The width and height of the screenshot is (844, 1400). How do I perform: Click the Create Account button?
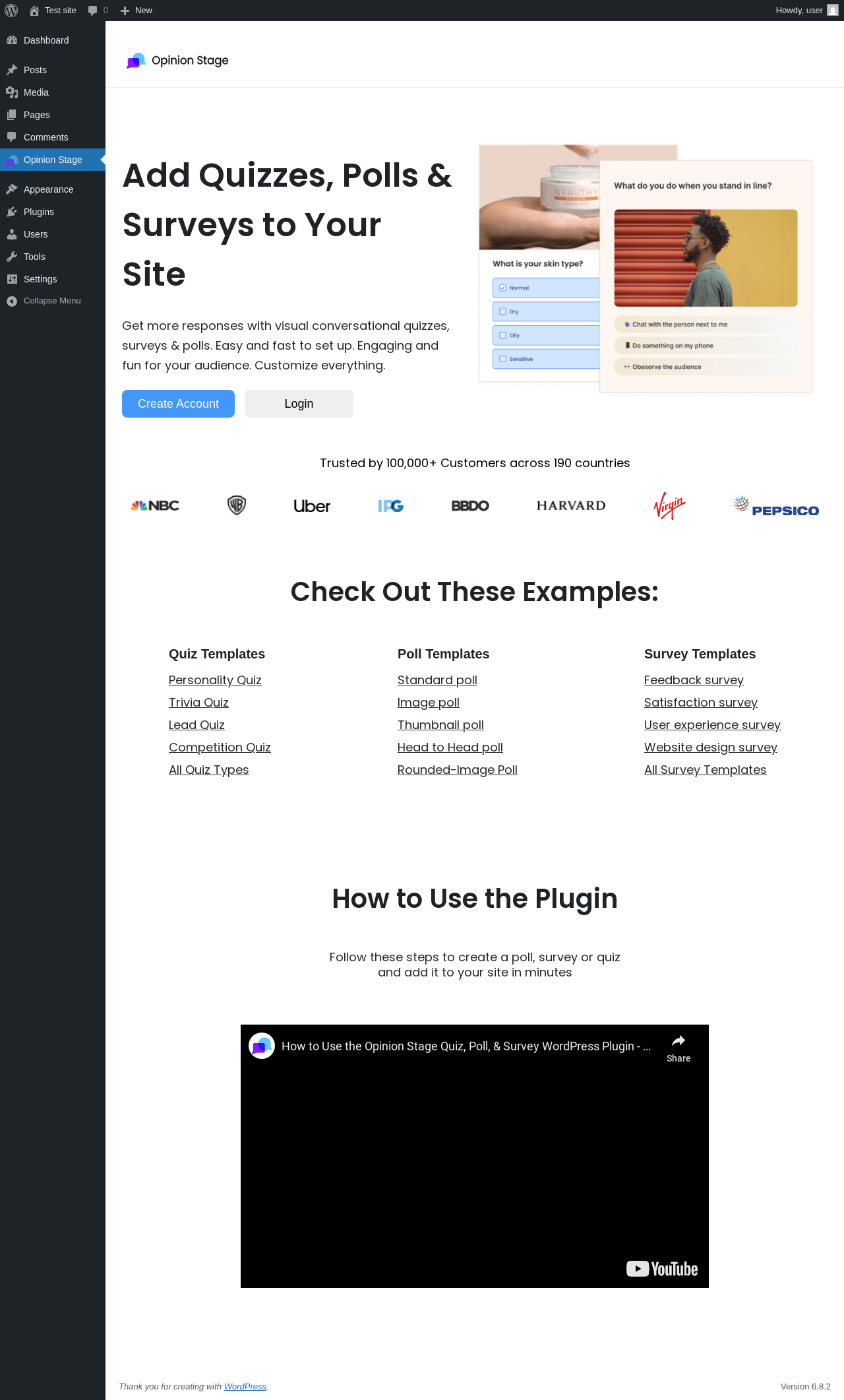pos(178,404)
